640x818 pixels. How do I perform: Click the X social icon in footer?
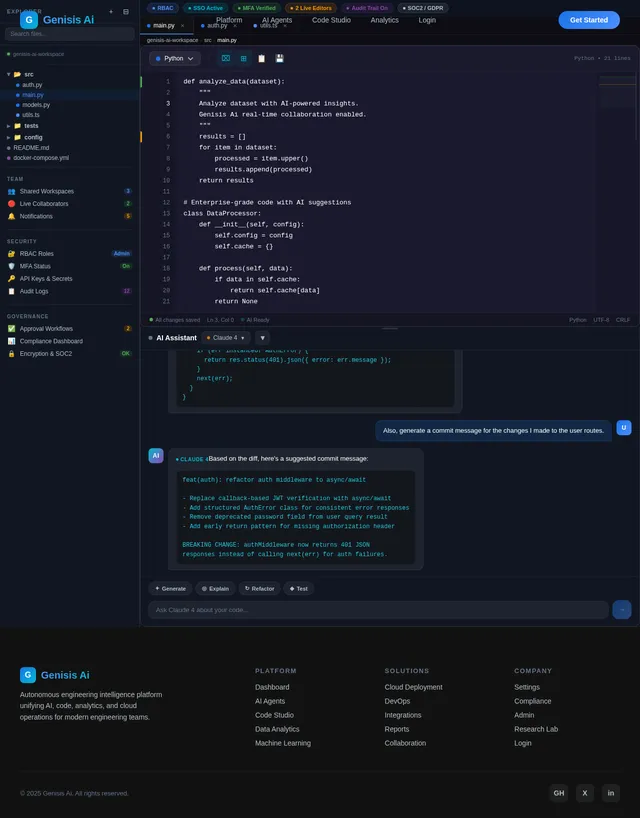point(585,793)
